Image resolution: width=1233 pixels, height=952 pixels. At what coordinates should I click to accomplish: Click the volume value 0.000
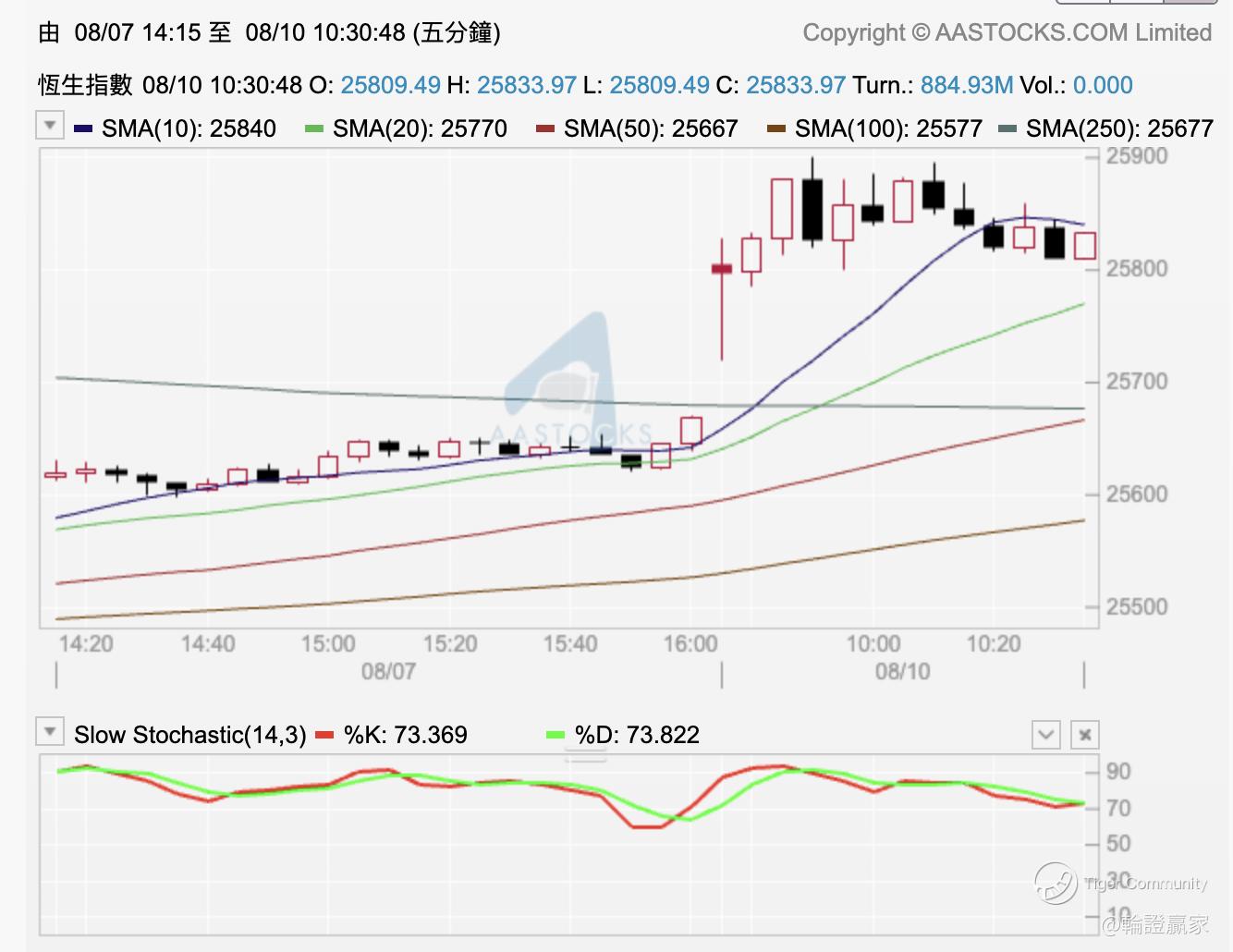[1103, 85]
